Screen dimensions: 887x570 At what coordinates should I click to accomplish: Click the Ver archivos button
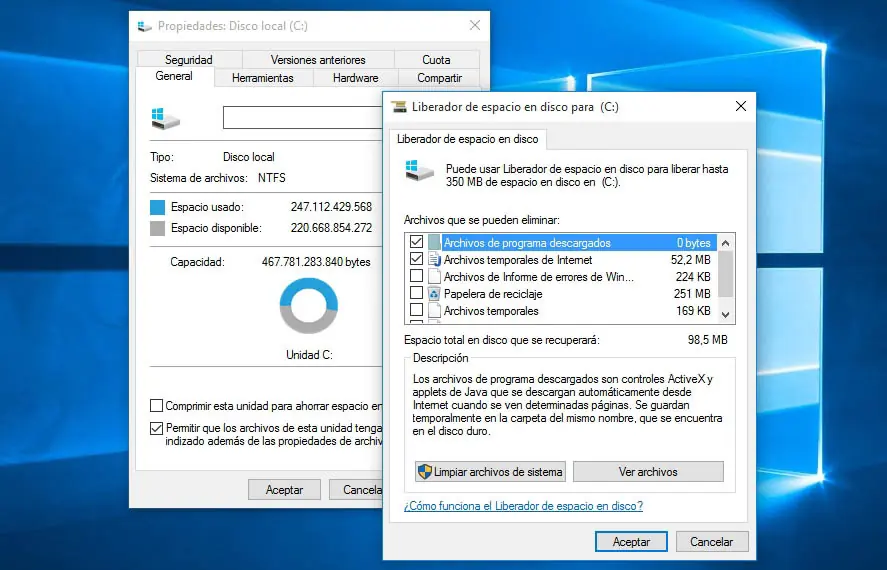[648, 472]
